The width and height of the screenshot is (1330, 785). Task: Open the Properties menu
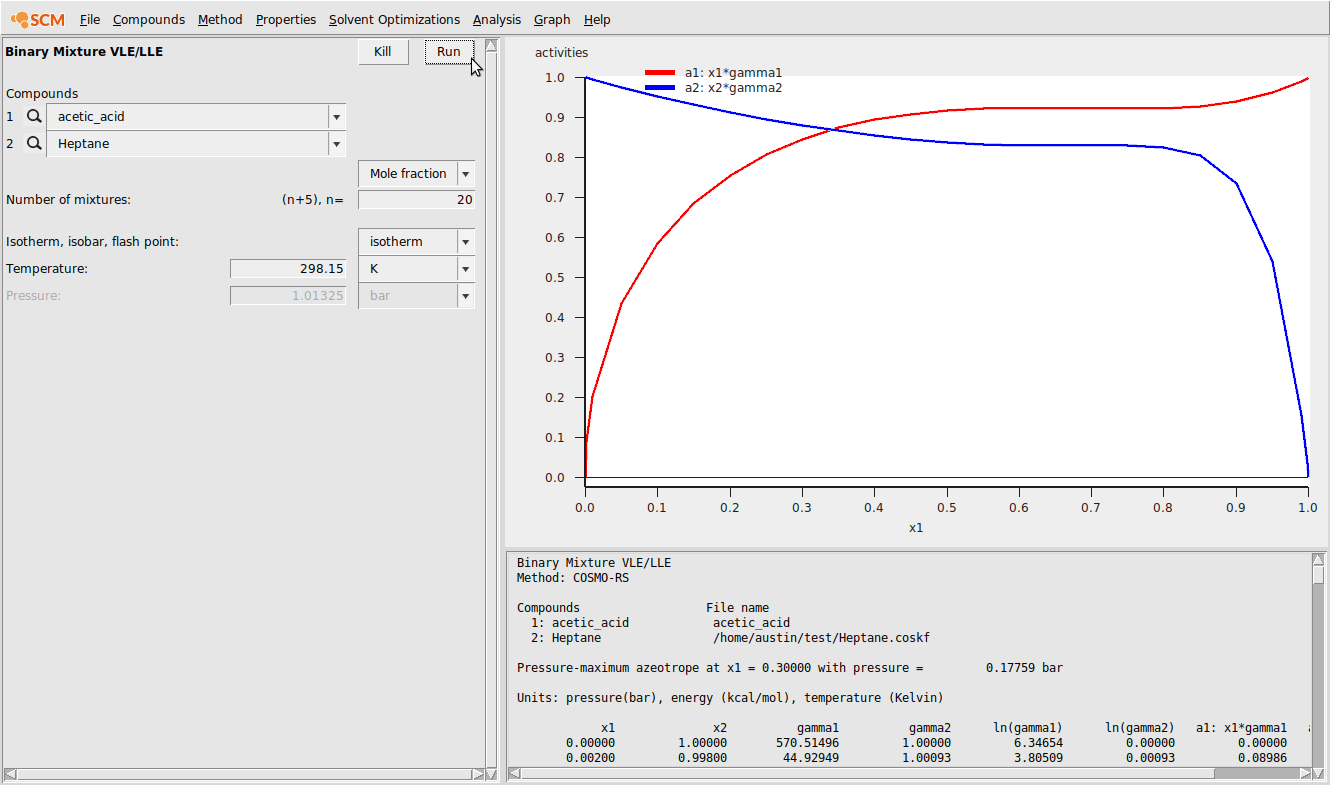coord(286,19)
